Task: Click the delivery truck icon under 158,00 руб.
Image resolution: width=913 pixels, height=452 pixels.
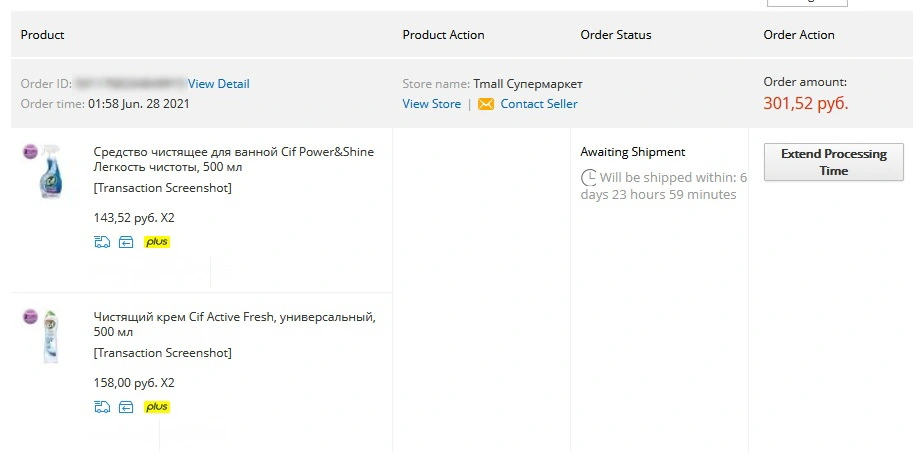Action: click(102, 407)
